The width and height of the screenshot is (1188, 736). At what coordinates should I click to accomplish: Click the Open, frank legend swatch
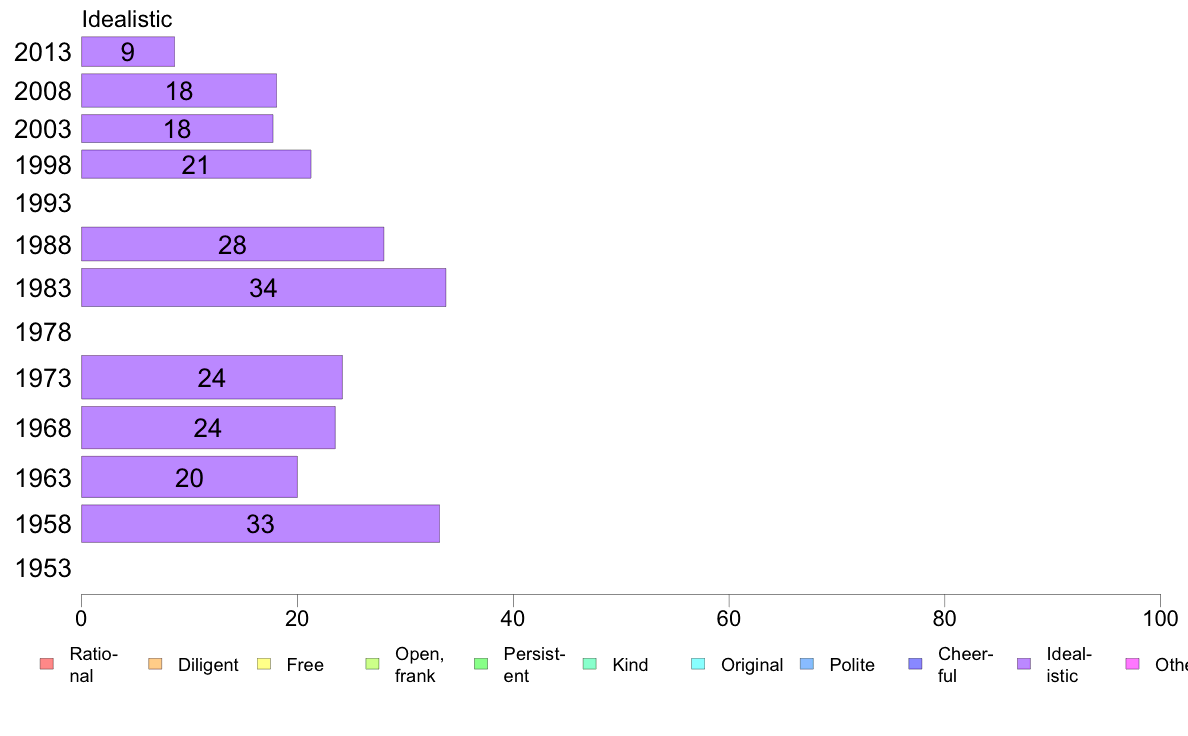click(372, 665)
